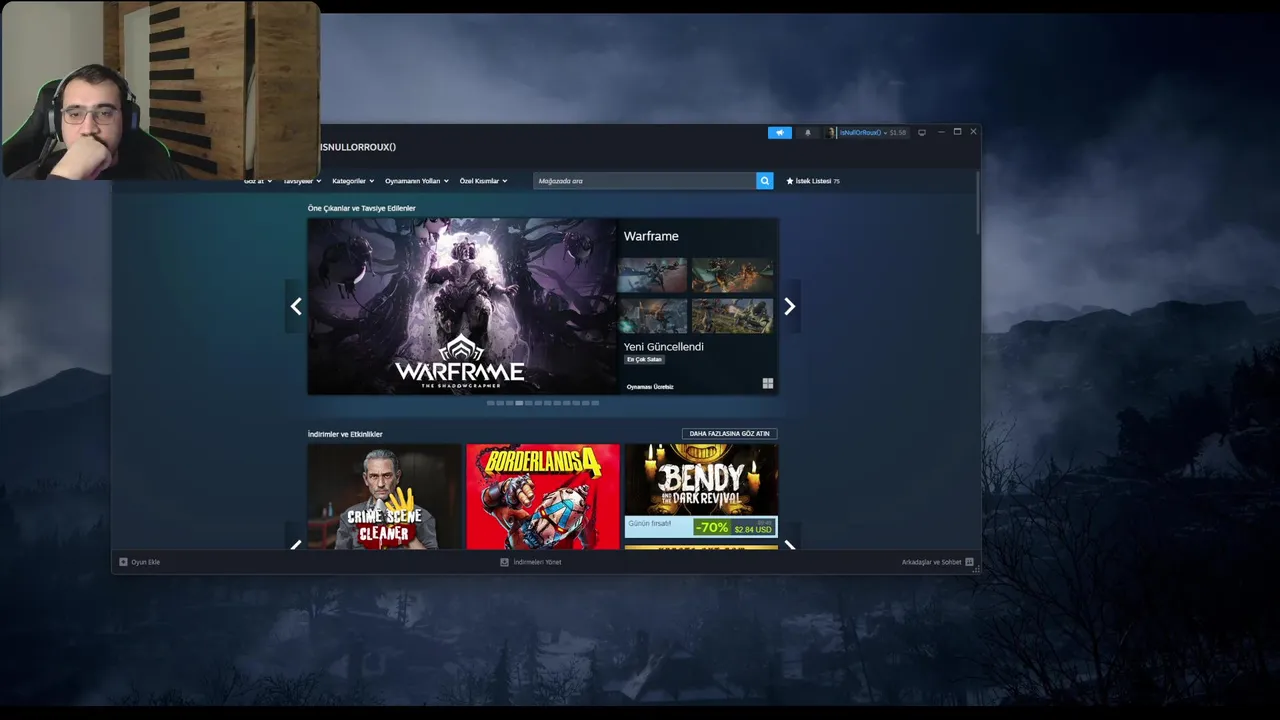Image resolution: width=1280 pixels, height=720 pixels.
Task: Select the last carousel pagination dot
Action: tap(595, 403)
